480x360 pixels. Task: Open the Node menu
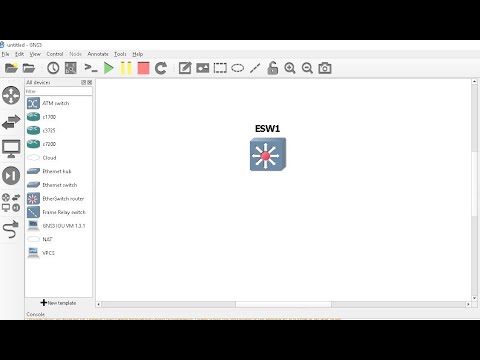pyautogui.click(x=75, y=54)
